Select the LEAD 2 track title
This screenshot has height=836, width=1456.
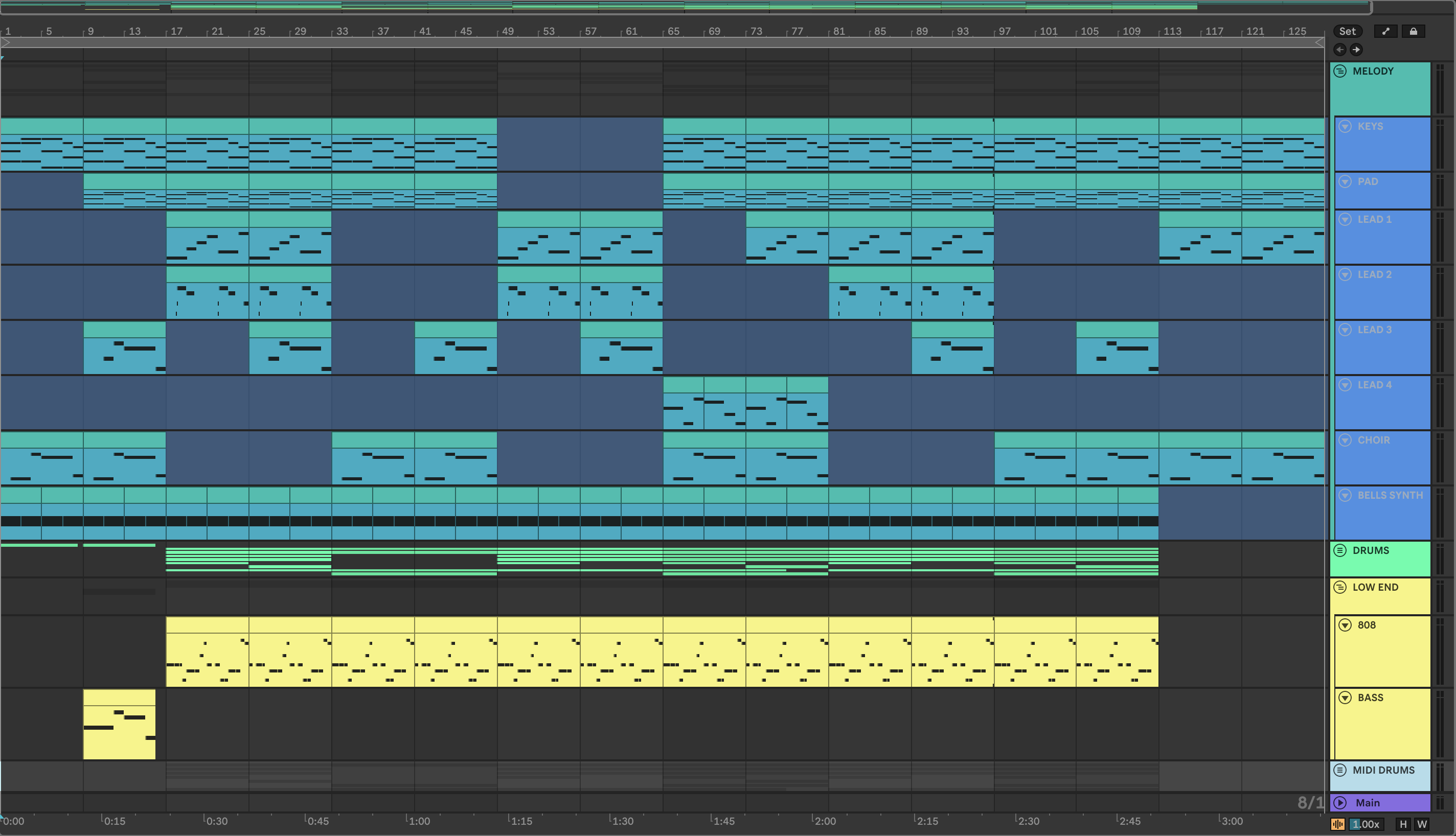(x=1374, y=274)
